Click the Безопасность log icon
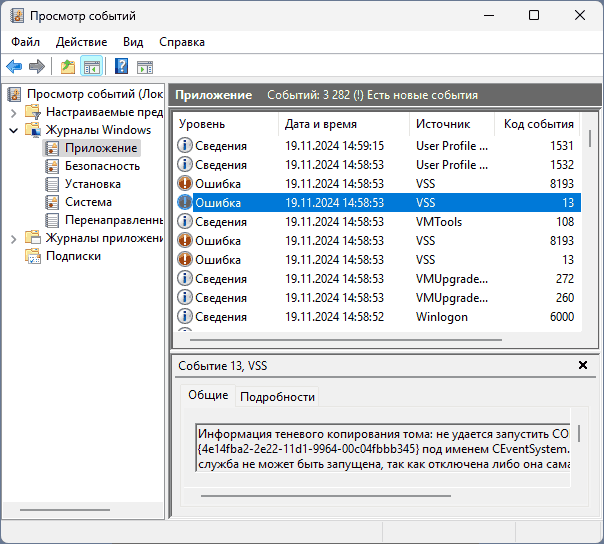604x544 pixels. click(x=52, y=166)
